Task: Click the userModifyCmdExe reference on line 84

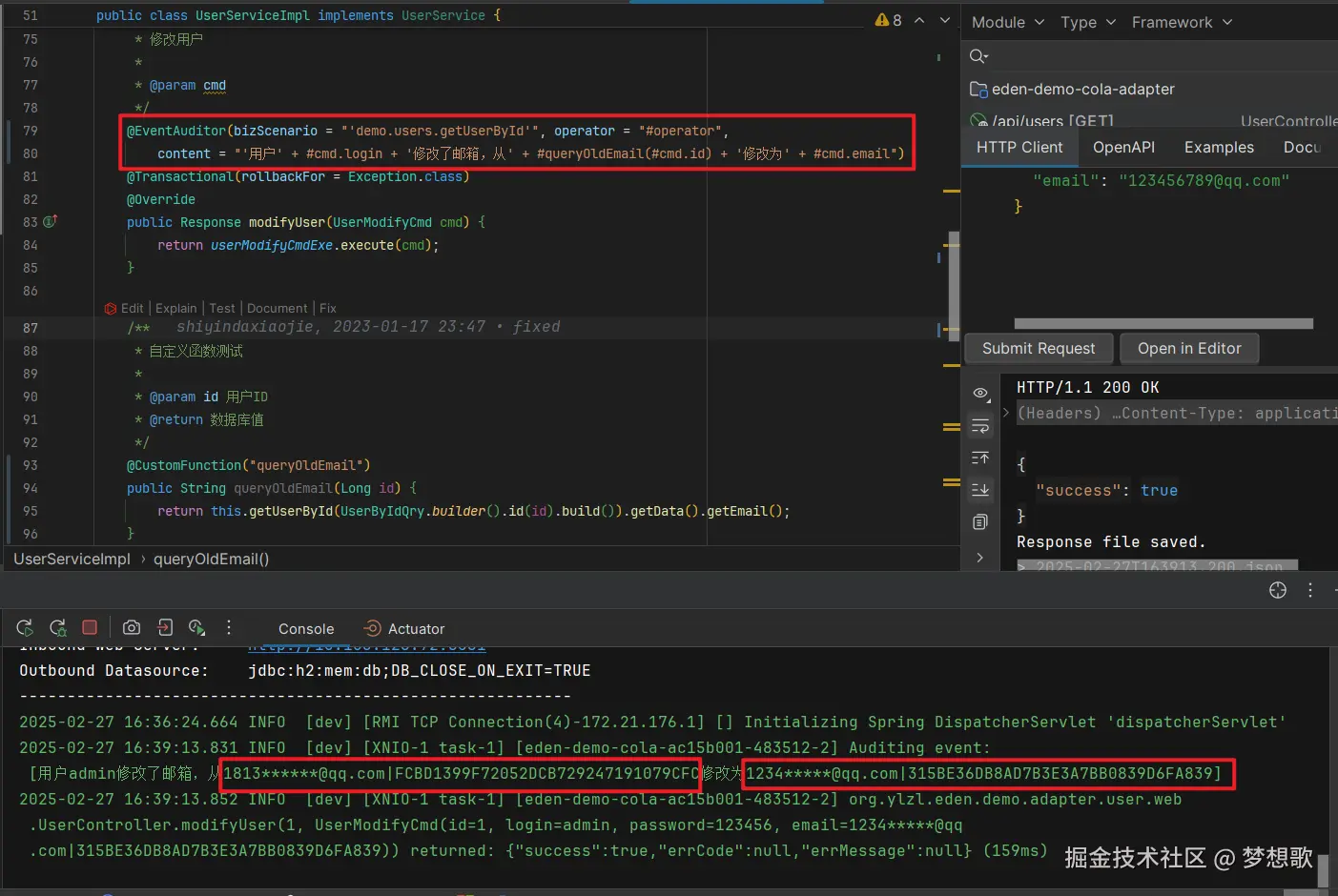Action: 272,245
